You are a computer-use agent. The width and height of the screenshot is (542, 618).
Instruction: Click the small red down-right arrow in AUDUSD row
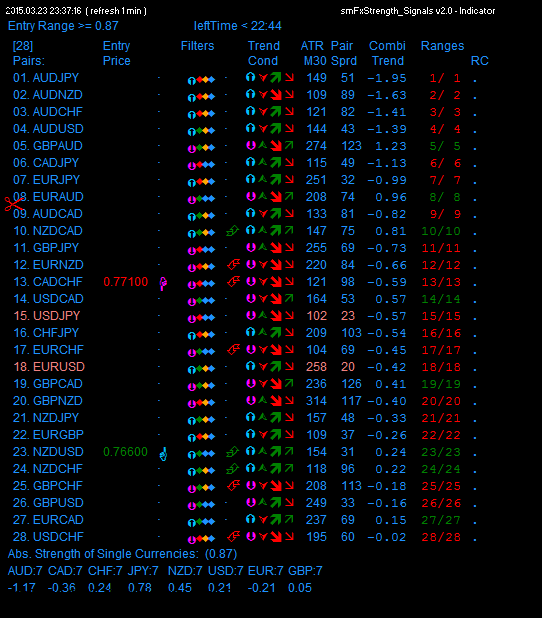pos(289,128)
